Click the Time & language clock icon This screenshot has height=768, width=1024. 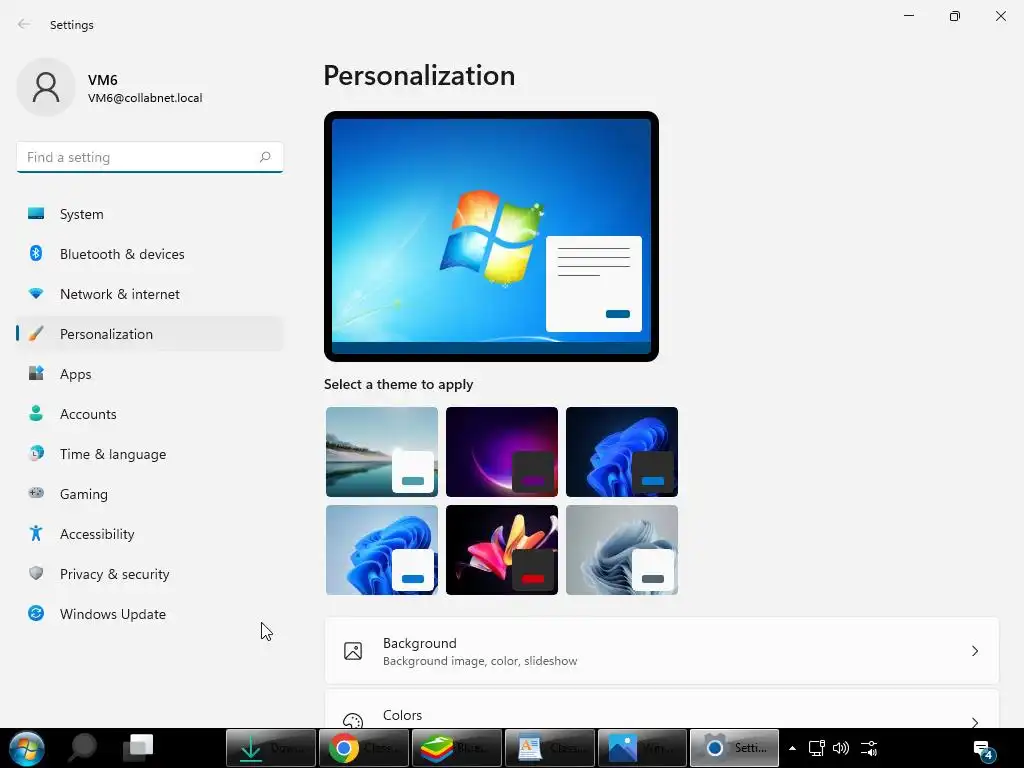[x=36, y=453]
